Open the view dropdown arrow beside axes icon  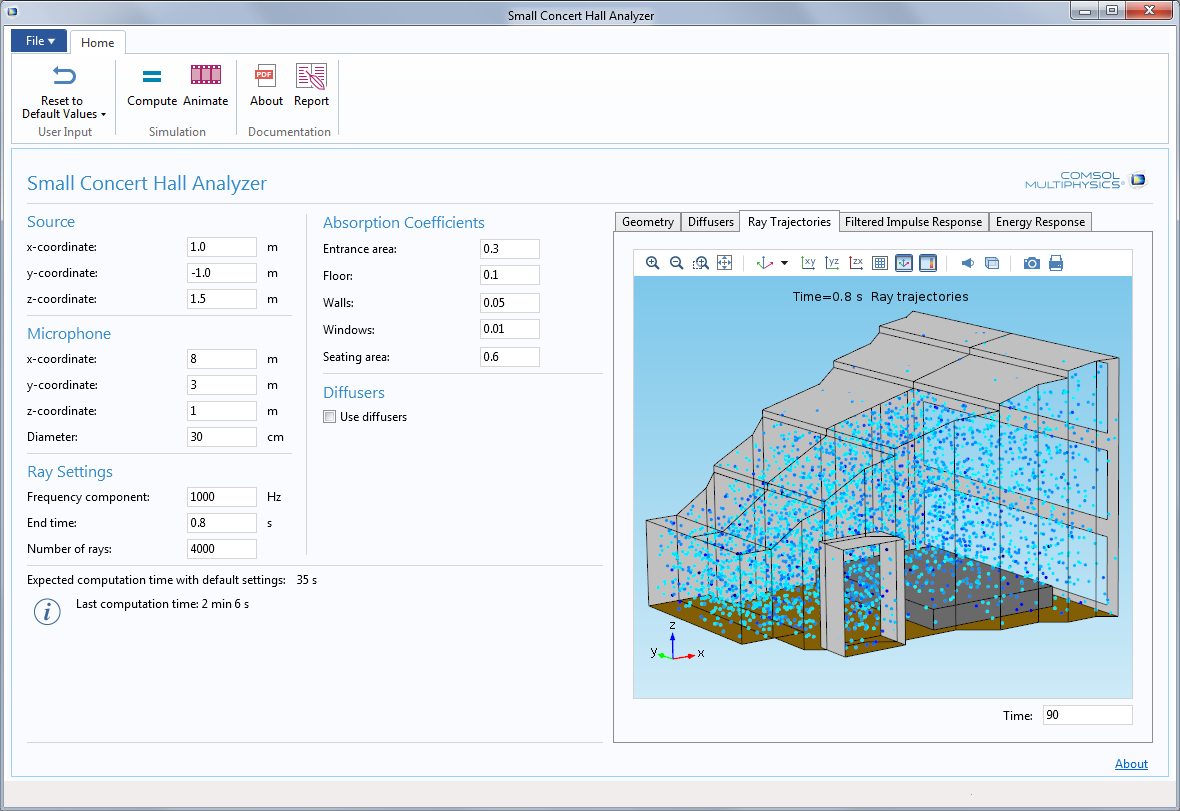point(784,263)
